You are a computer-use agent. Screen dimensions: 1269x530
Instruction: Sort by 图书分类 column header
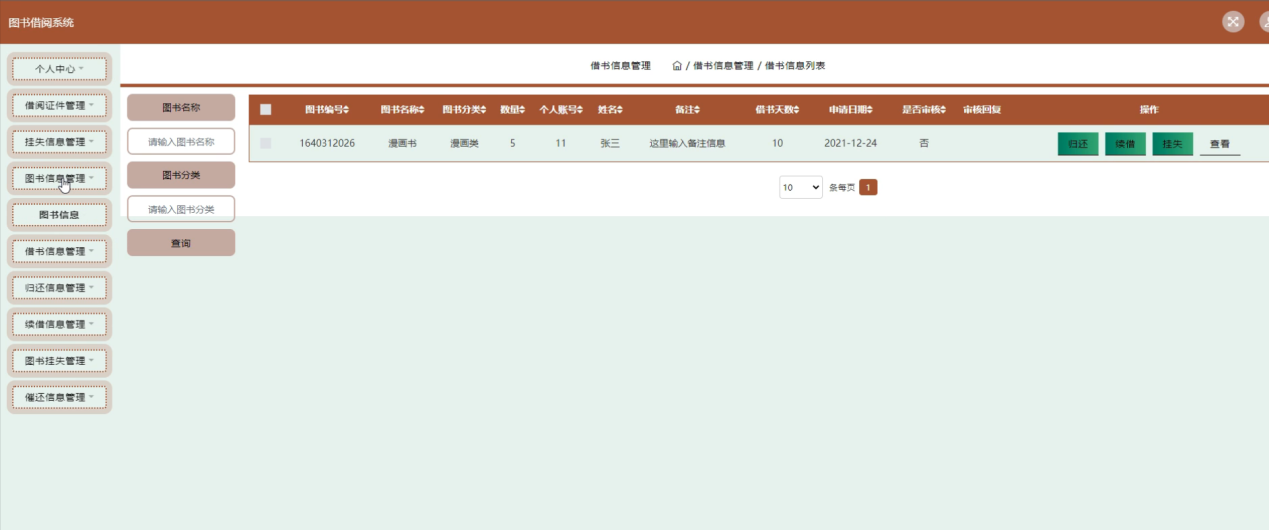(x=464, y=110)
